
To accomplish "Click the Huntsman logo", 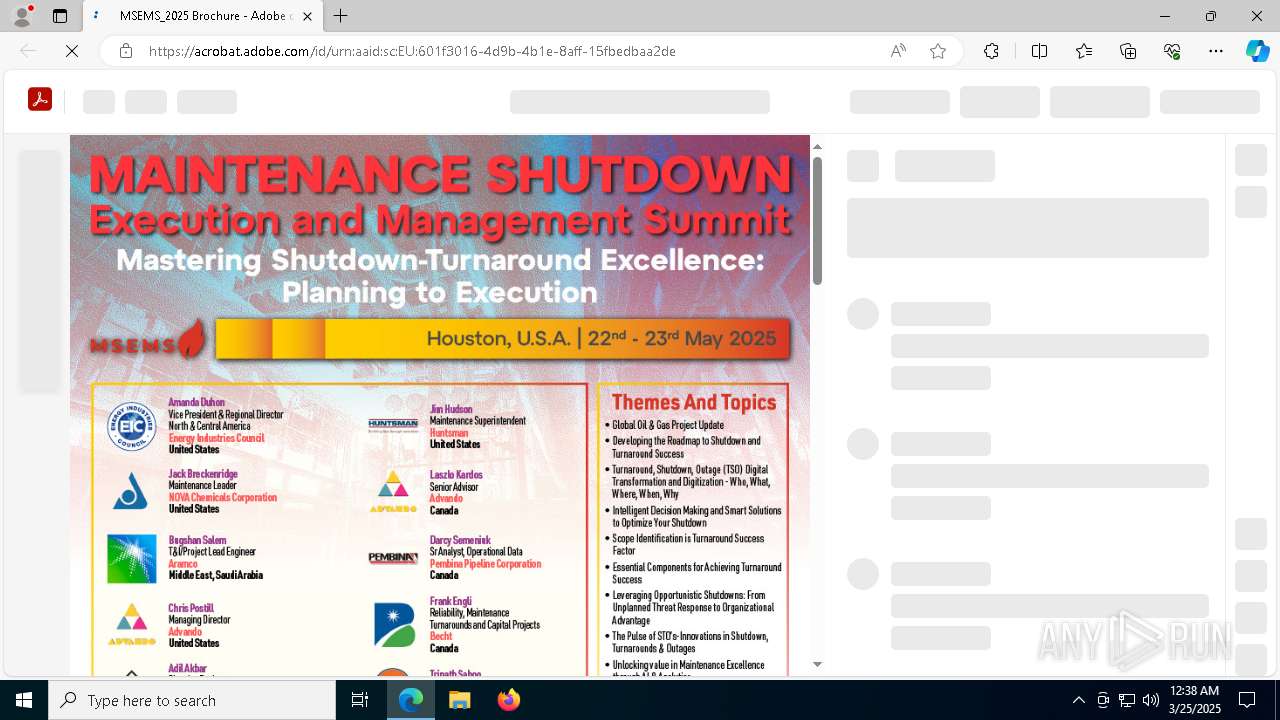I will click(393, 425).
